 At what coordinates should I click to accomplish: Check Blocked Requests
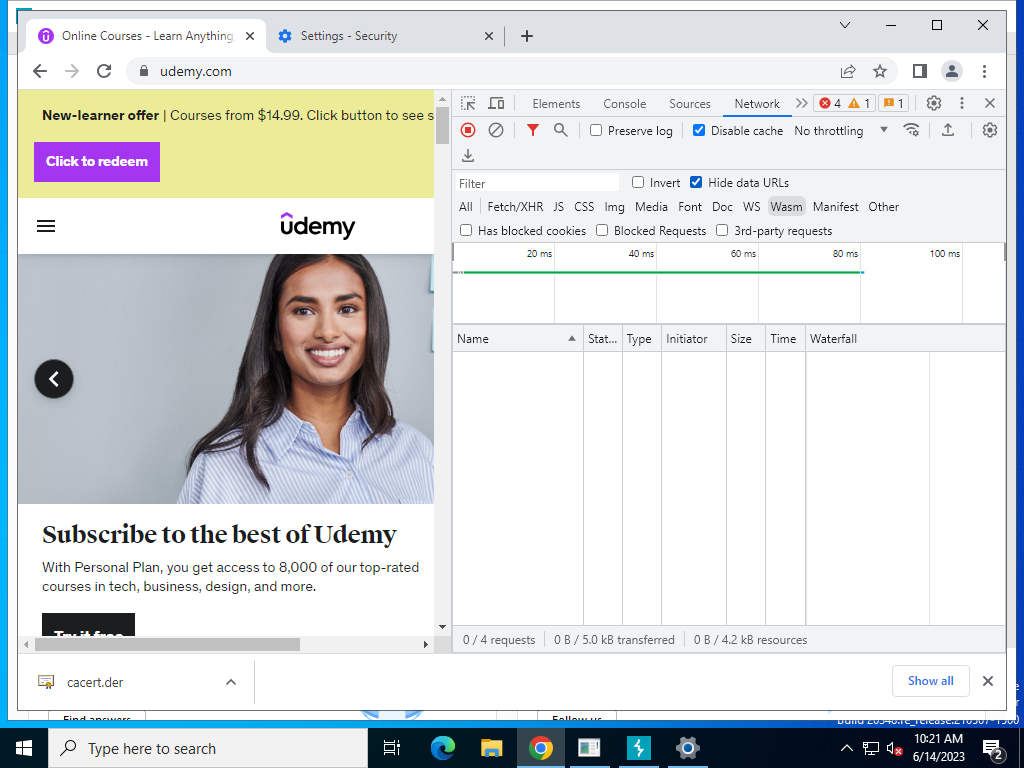point(602,230)
